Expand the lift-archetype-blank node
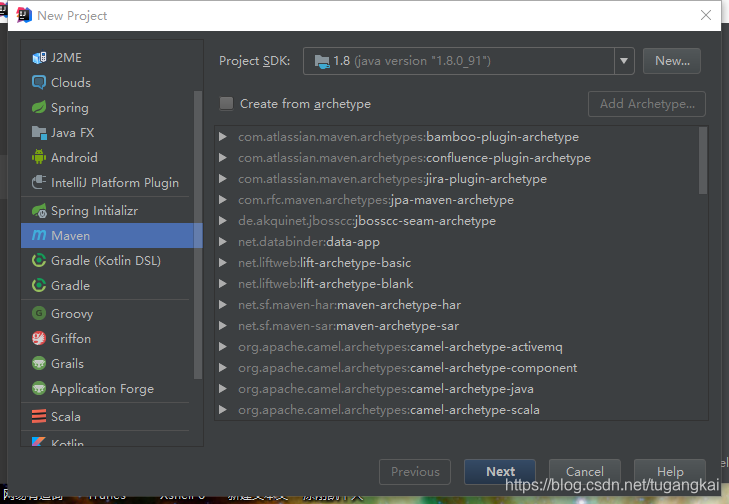Screen dimensions: 729x504 click(x=223, y=284)
